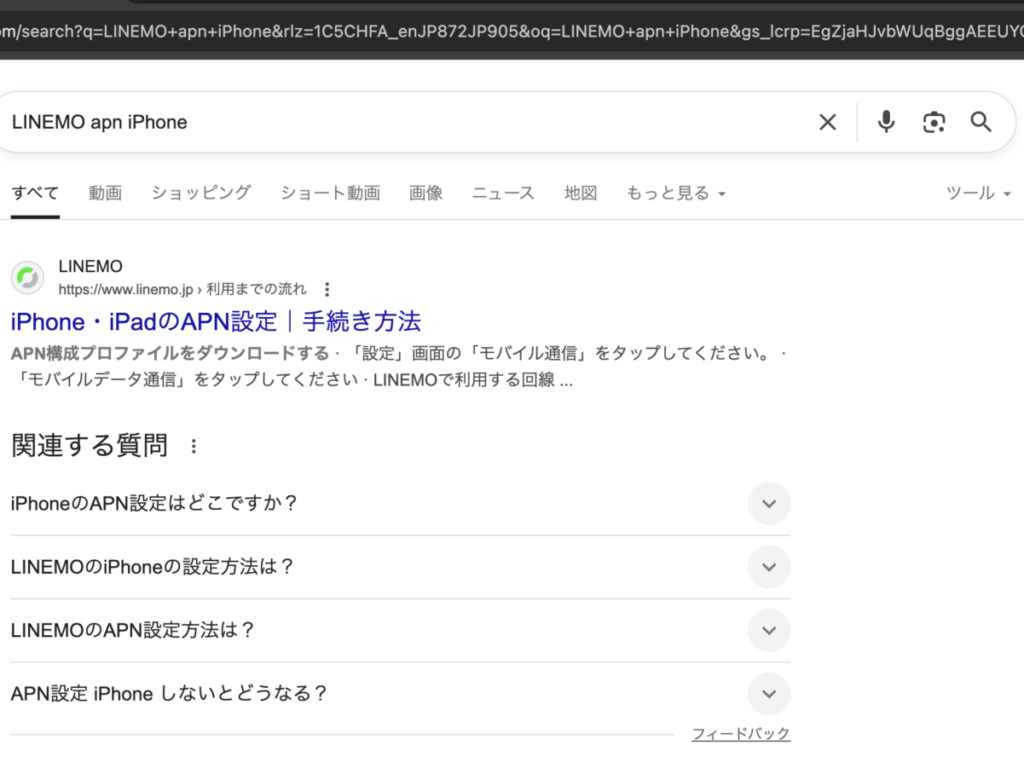
Task: Clear the search box with the X icon
Action: coord(827,122)
